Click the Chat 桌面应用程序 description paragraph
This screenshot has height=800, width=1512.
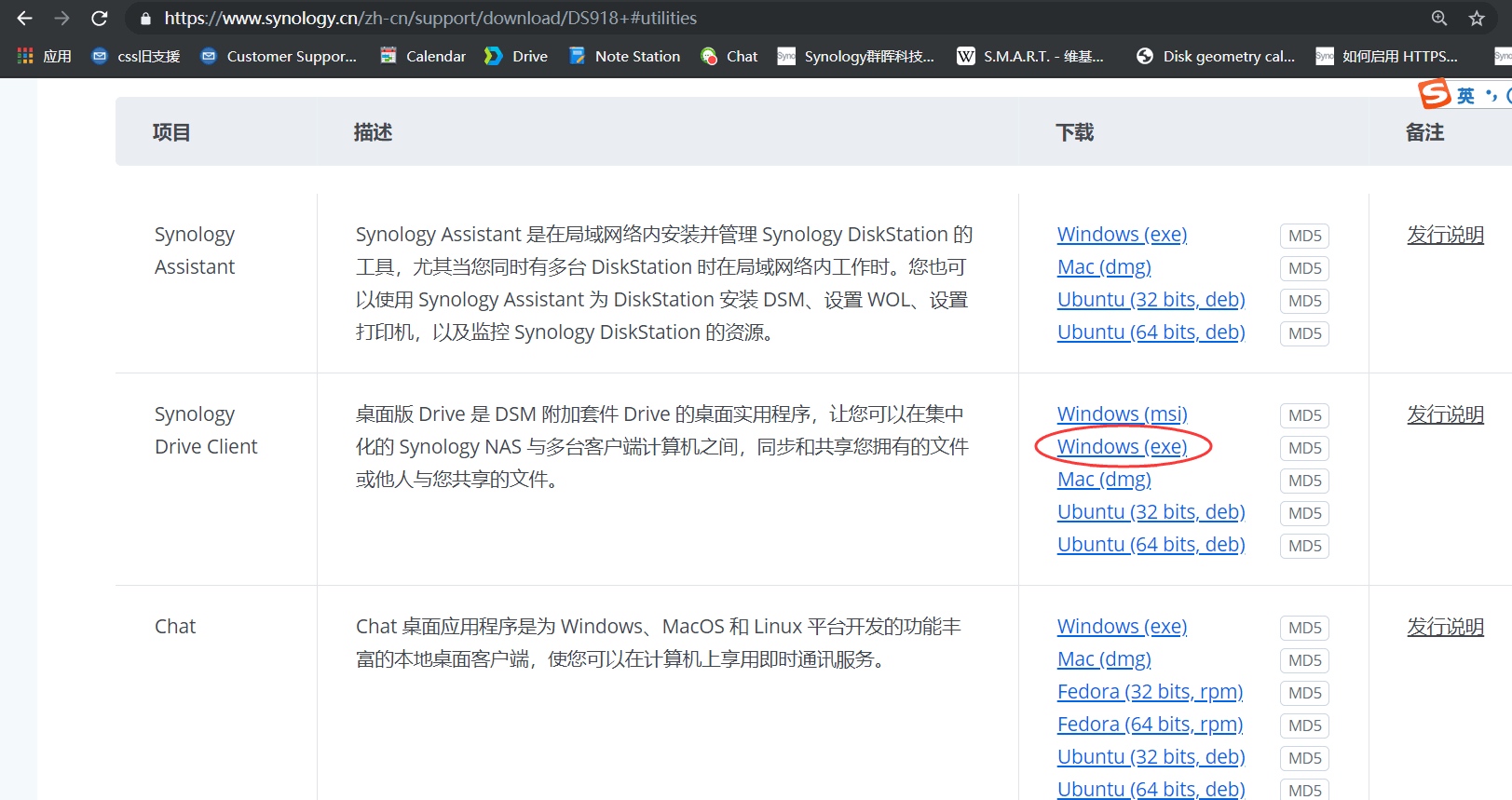pos(659,643)
